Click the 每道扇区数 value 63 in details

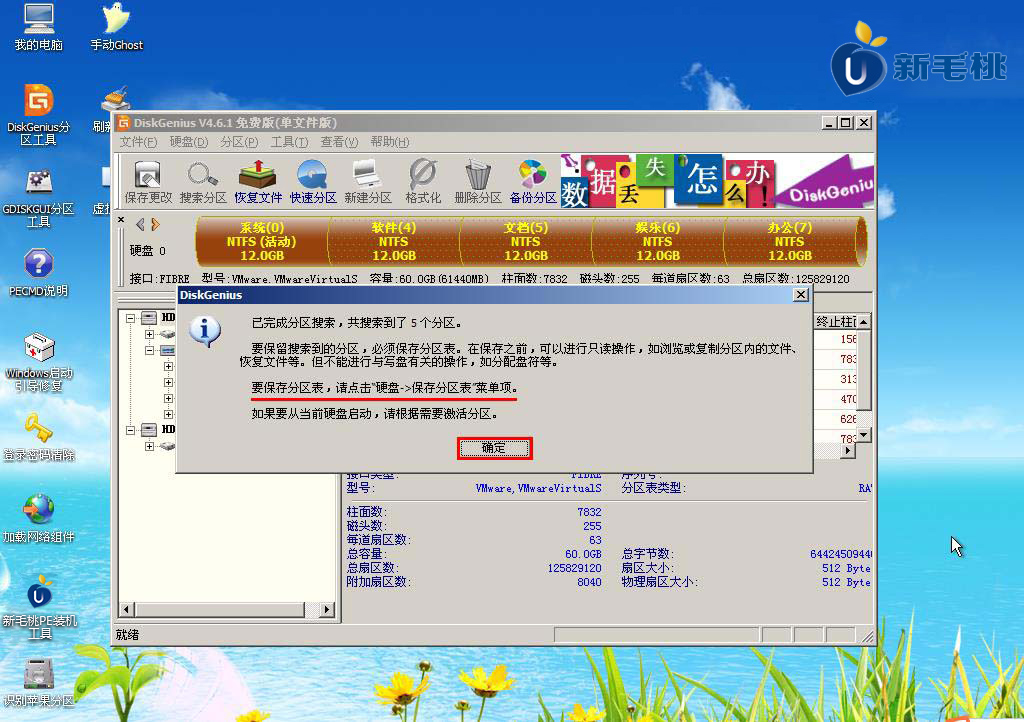coord(595,540)
